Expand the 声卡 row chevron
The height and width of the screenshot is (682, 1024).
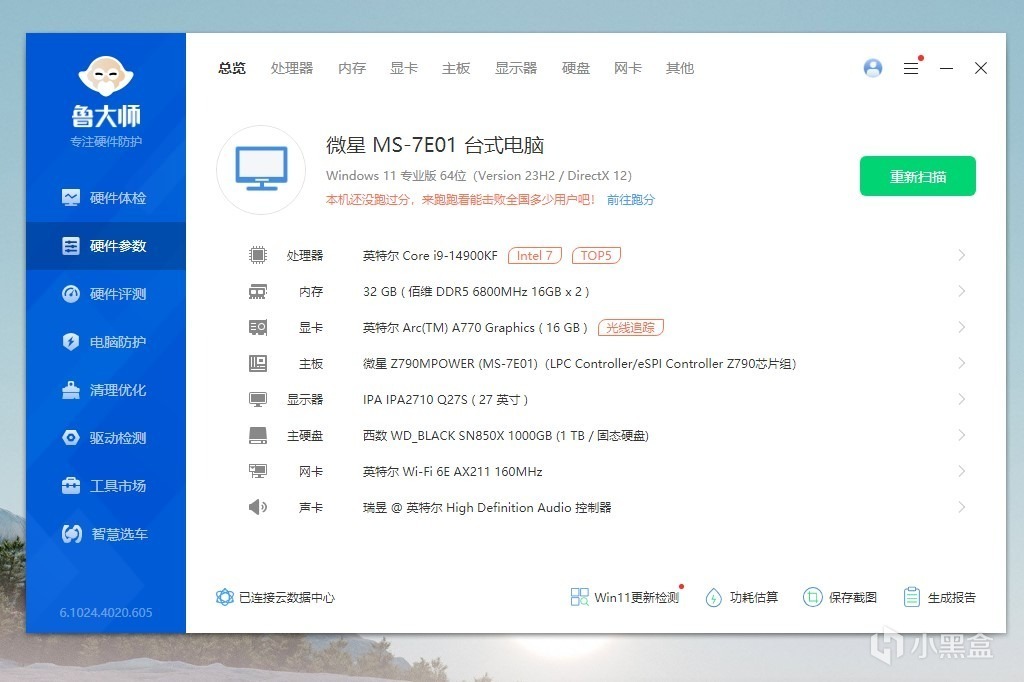(x=961, y=506)
